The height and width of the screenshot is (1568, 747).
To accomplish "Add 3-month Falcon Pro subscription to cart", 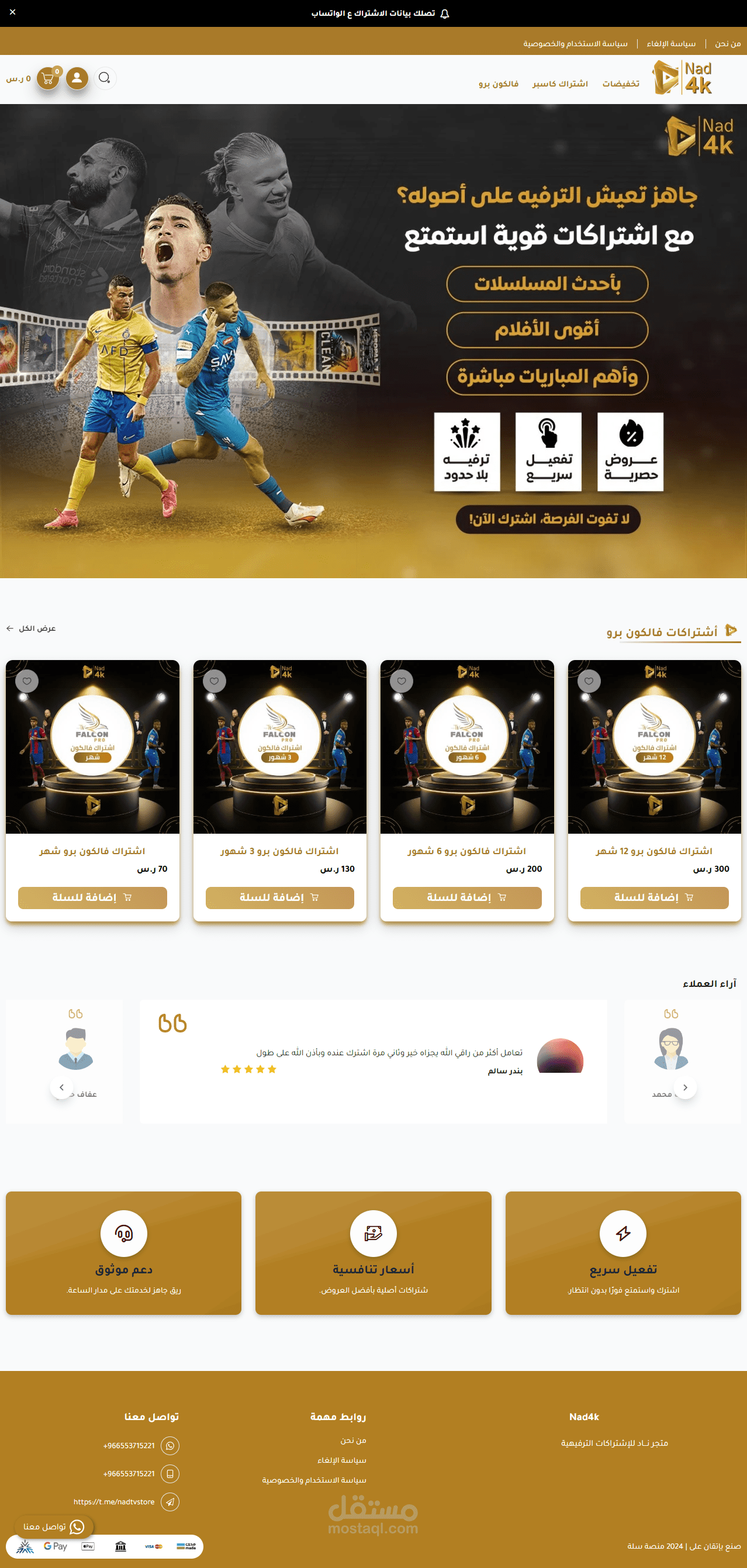I will click(x=279, y=897).
